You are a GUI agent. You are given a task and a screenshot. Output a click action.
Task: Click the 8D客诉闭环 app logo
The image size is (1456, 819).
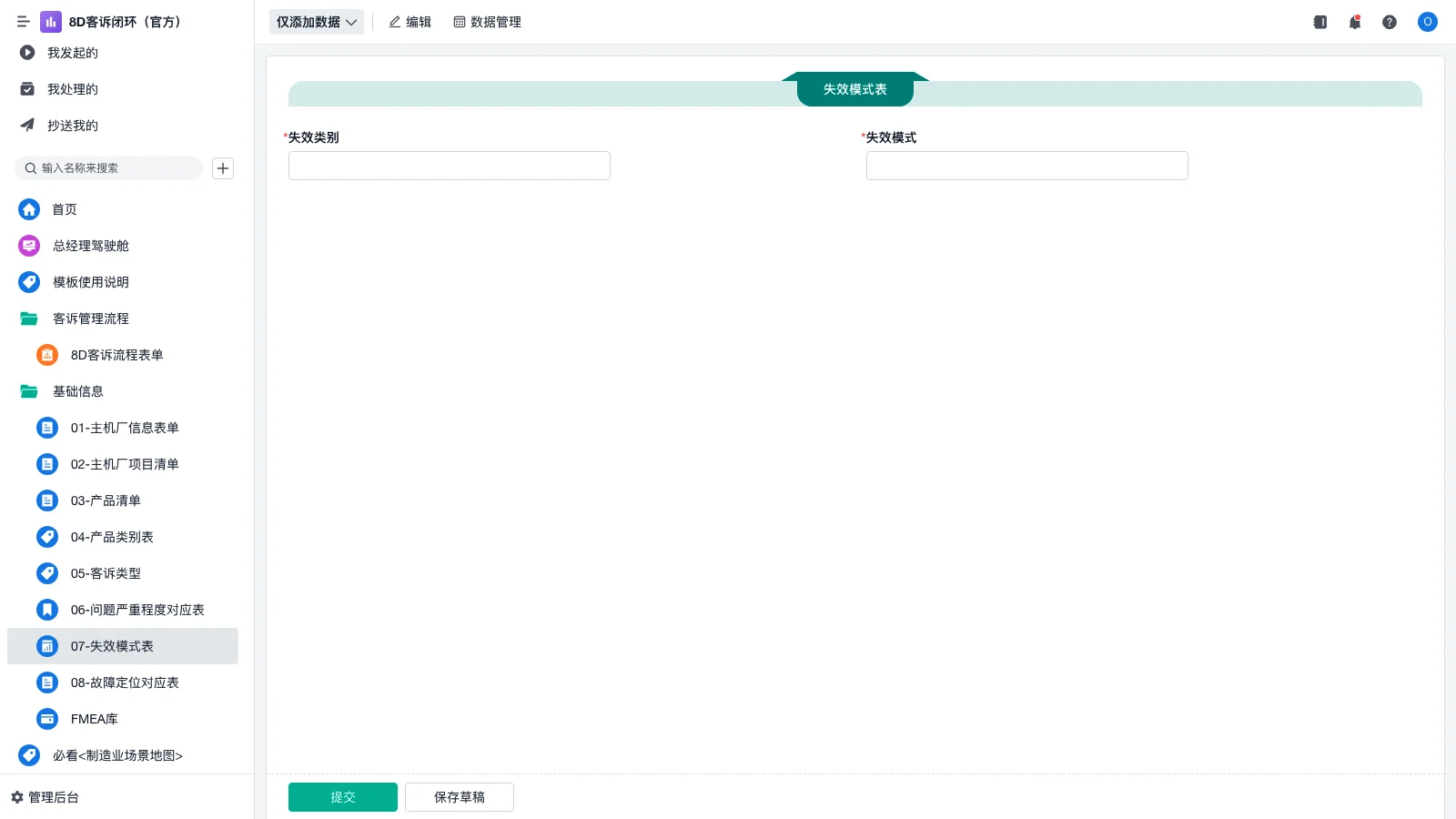50,22
